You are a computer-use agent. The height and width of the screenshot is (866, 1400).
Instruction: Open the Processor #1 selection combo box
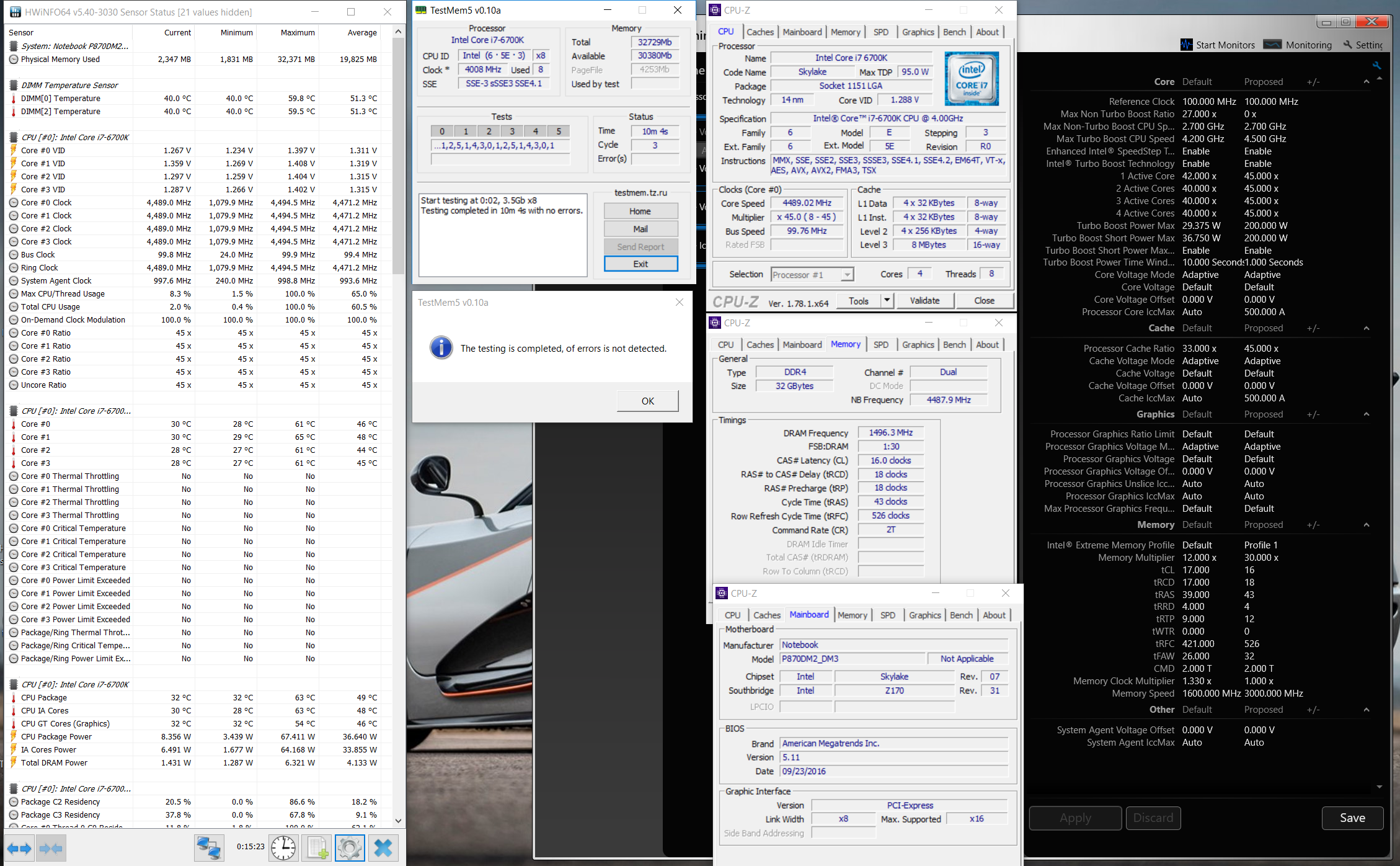tap(813, 275)
